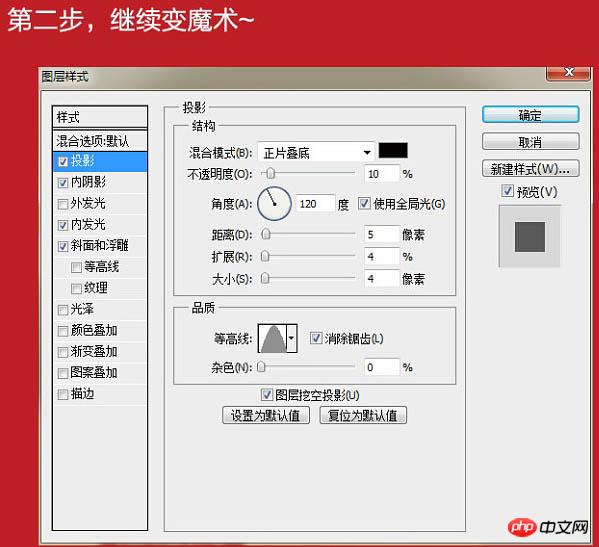Expand the 等高线 contour picker arrow
This screenshot has width=599, height=547.
[x=291, y=338]
